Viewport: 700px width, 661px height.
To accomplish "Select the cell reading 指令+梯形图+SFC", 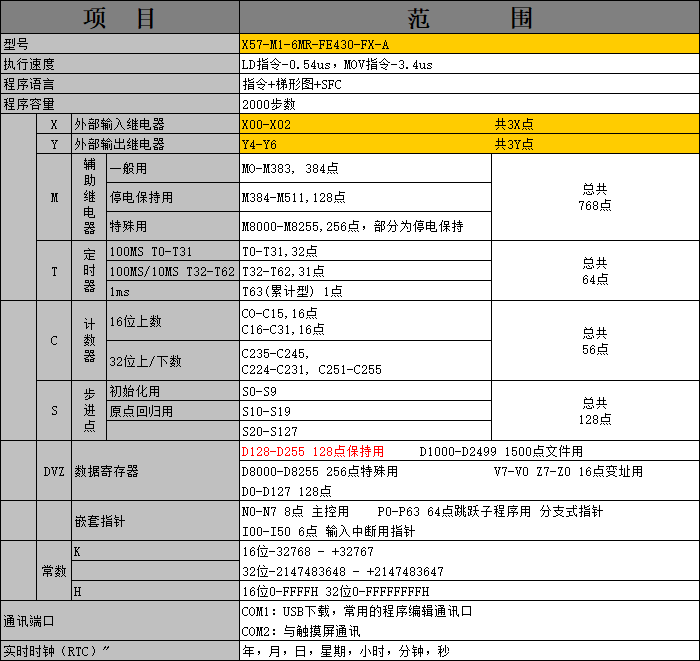I will (x=469, y=84).
